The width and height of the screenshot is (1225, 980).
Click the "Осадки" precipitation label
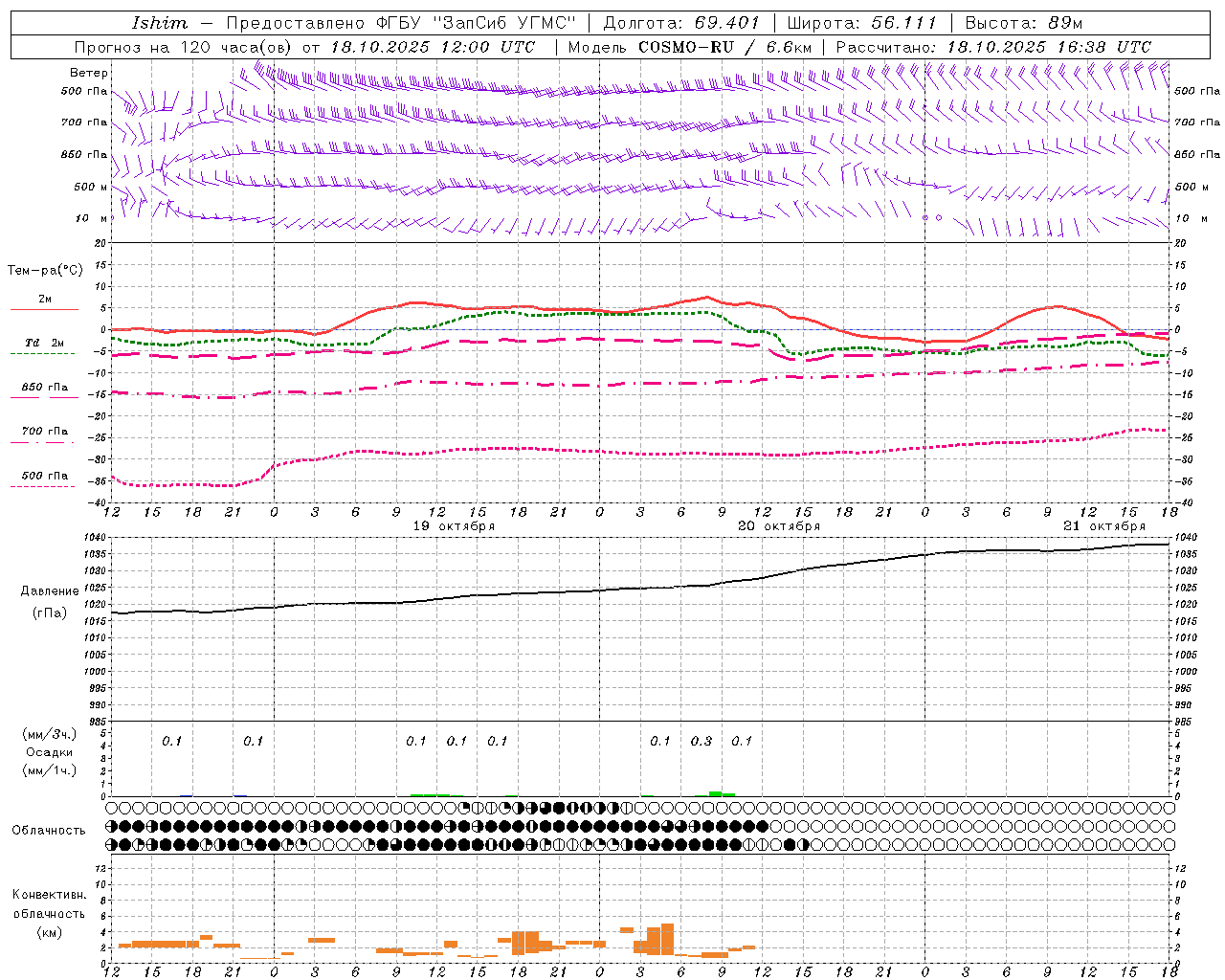tap(50, 752)
